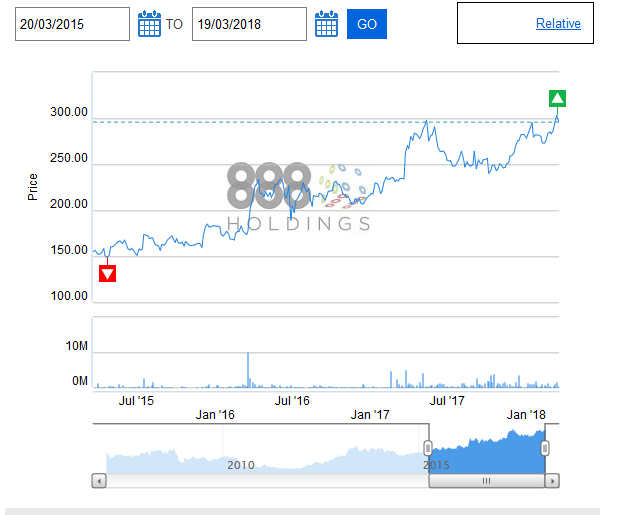Select the navigator's right range handle
The height and width of the screenshot is (515, 632).
pyautogui.click(x=545, y=448)
